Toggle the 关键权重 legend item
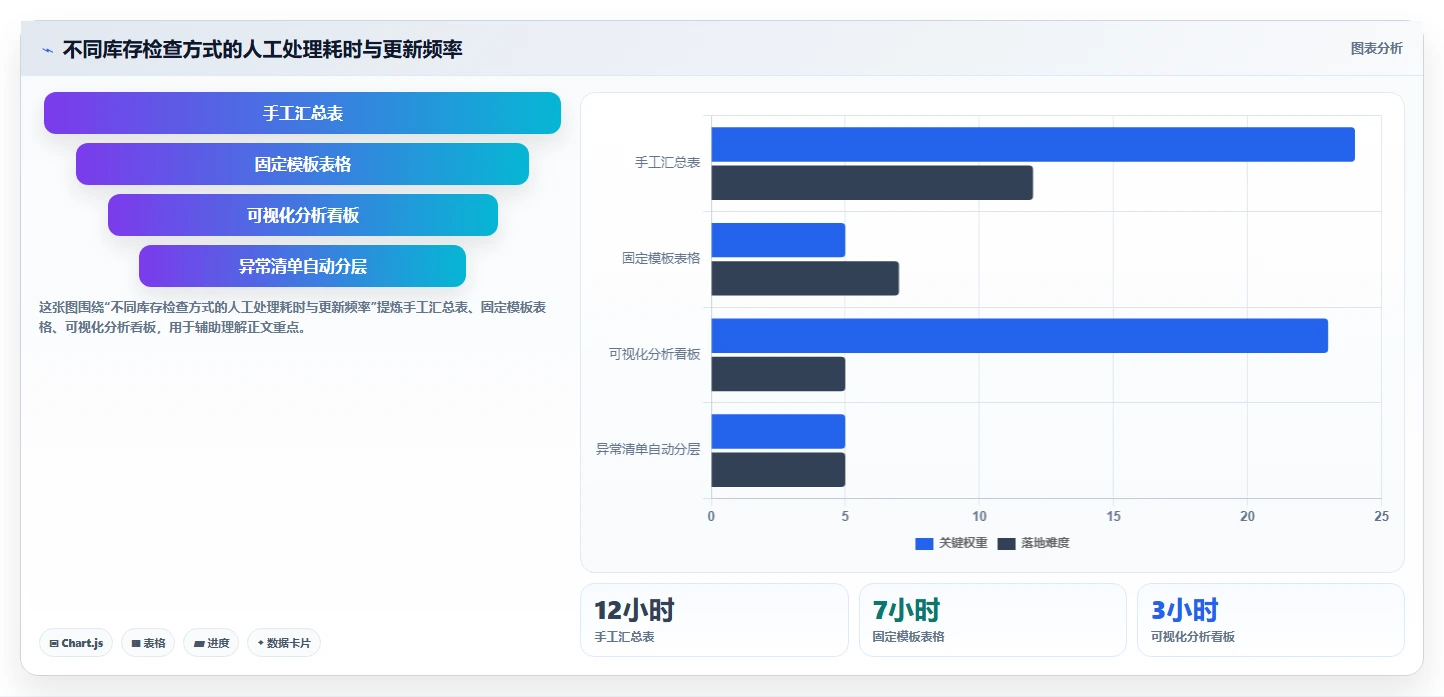Viewport: 1444px width, 697px height. click(x=951, y=543)
